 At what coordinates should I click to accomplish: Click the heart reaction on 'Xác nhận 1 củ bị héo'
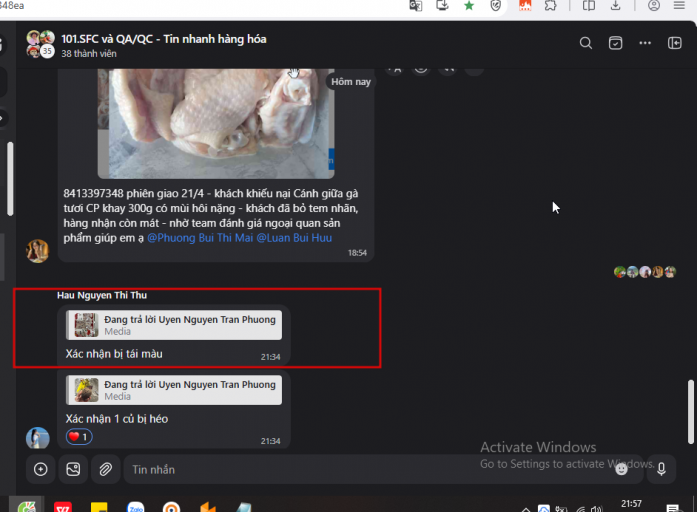coord(79,437)
